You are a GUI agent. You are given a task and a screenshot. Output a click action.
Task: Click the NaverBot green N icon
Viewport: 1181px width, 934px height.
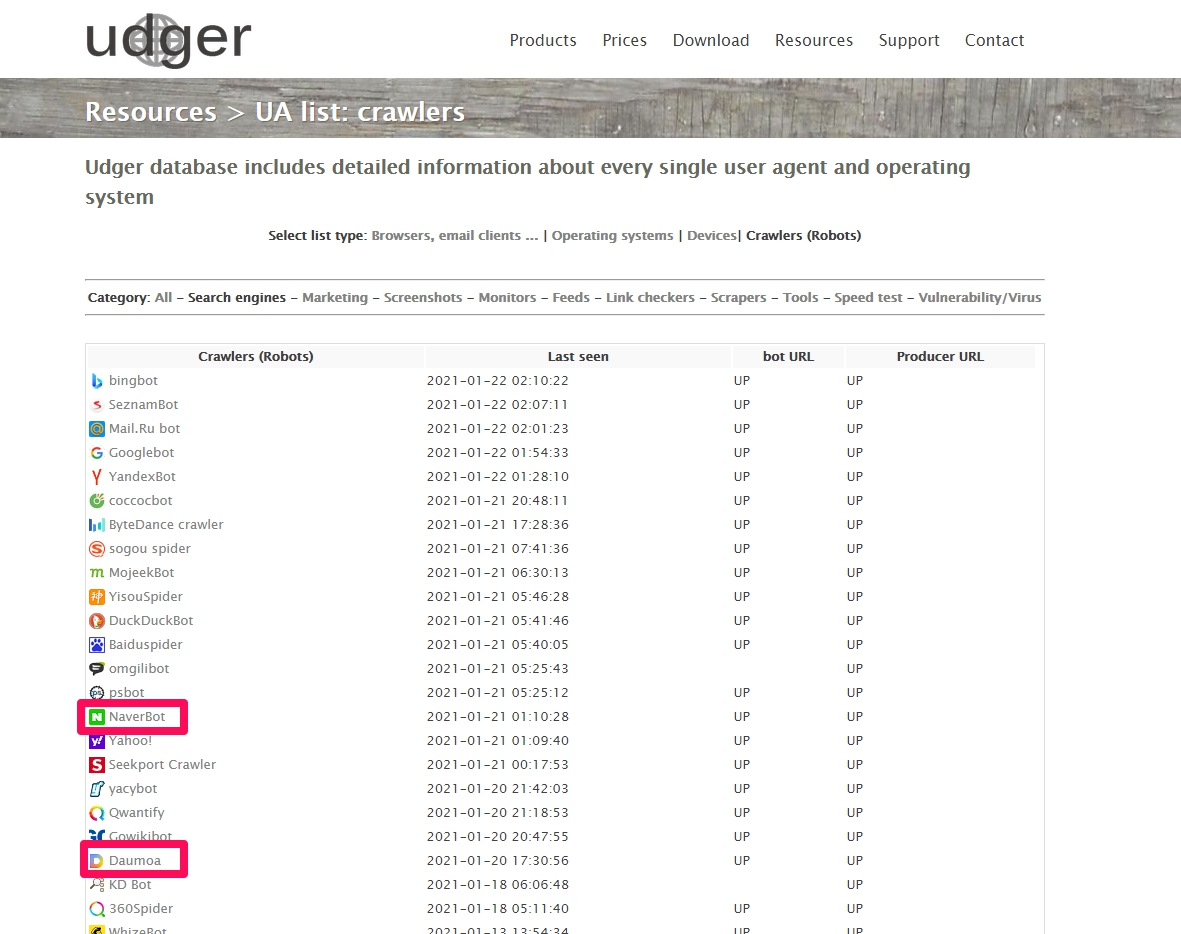(96, 717)
